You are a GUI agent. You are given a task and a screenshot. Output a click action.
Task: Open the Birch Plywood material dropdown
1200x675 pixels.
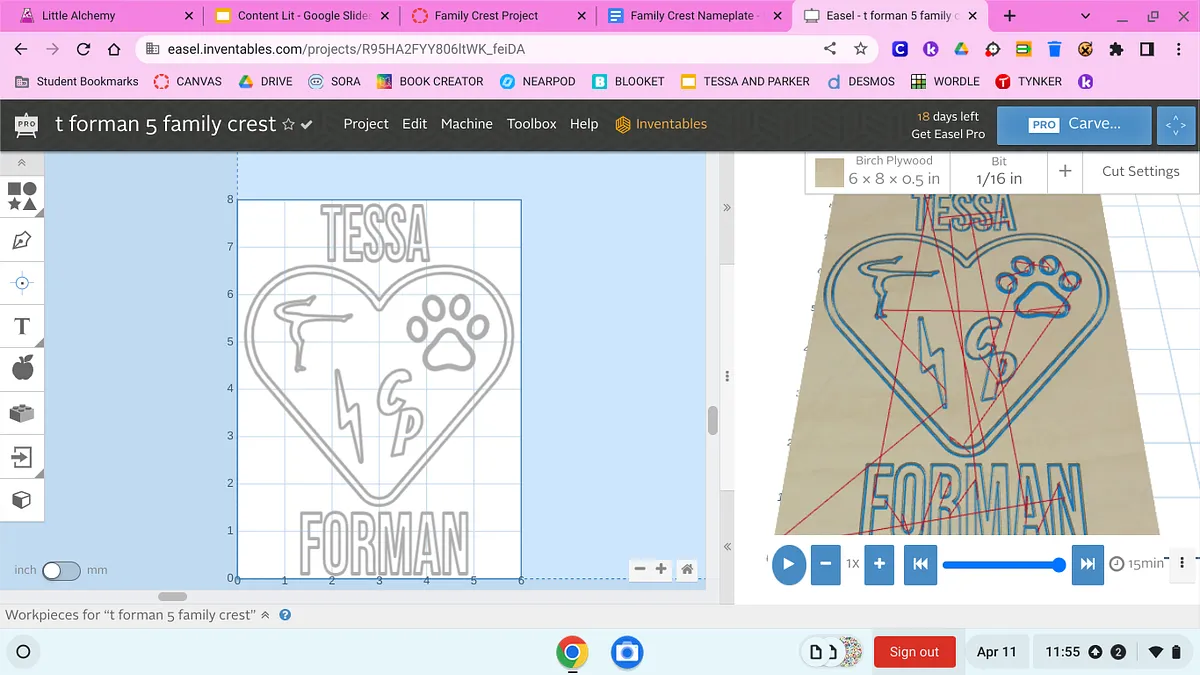tap(880, 172)
